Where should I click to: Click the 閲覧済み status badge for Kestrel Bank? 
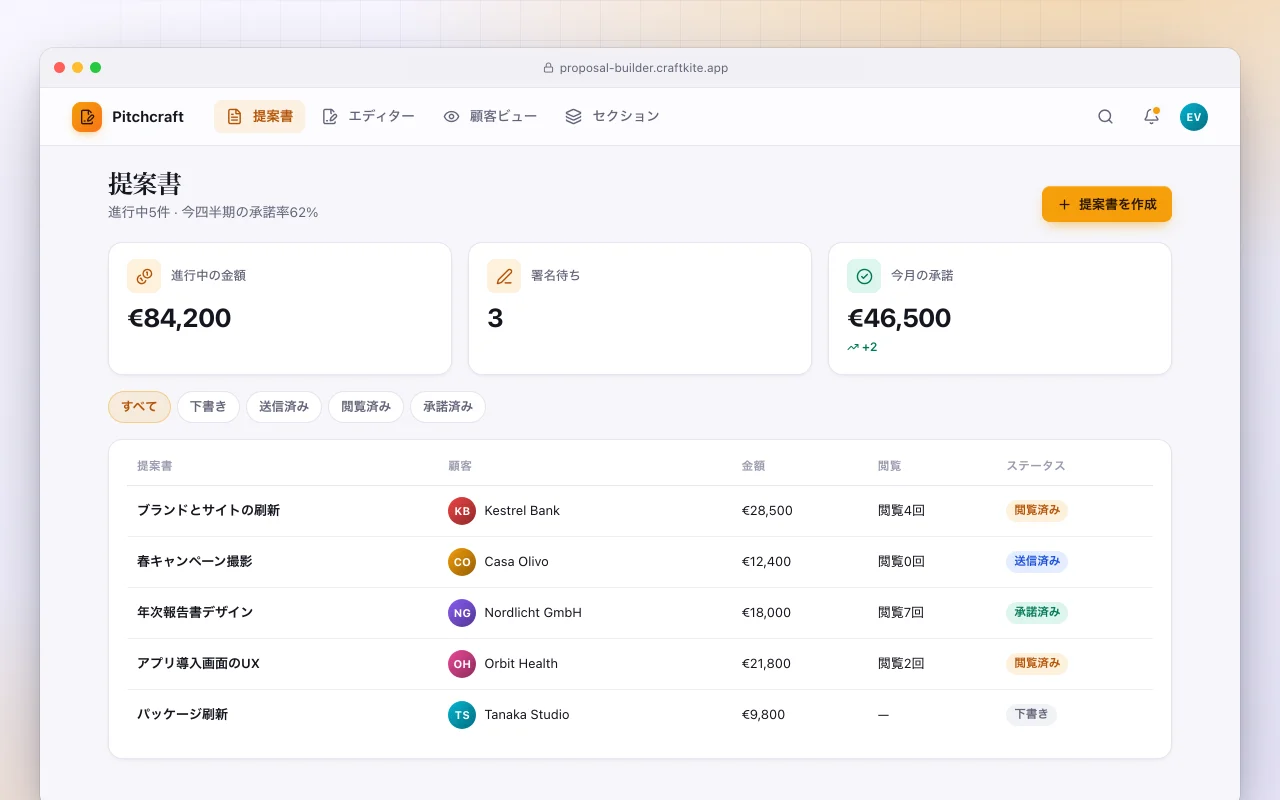pyautogui.click(x=1037, y=511)
